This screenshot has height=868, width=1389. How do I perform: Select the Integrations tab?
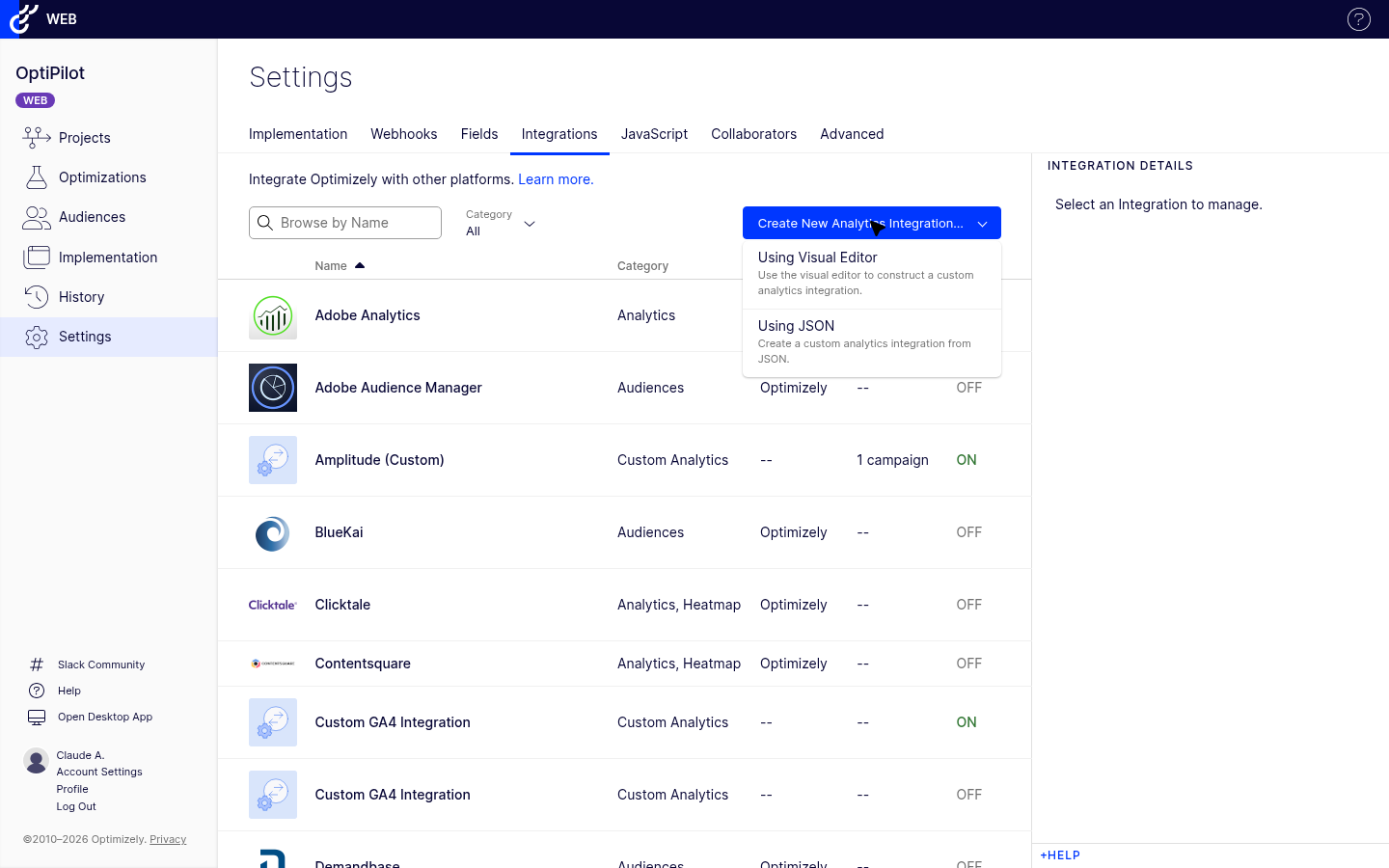pyautogui.click(x=559, y=134)
